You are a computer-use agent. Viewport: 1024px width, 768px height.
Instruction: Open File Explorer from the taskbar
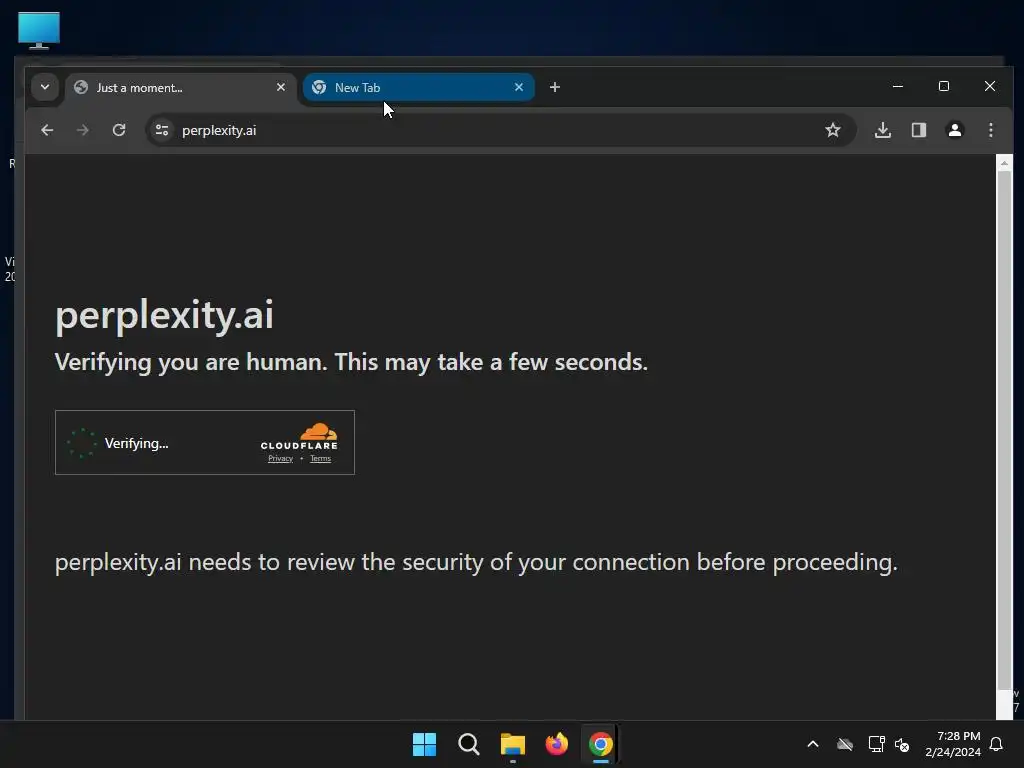point(513,744)
